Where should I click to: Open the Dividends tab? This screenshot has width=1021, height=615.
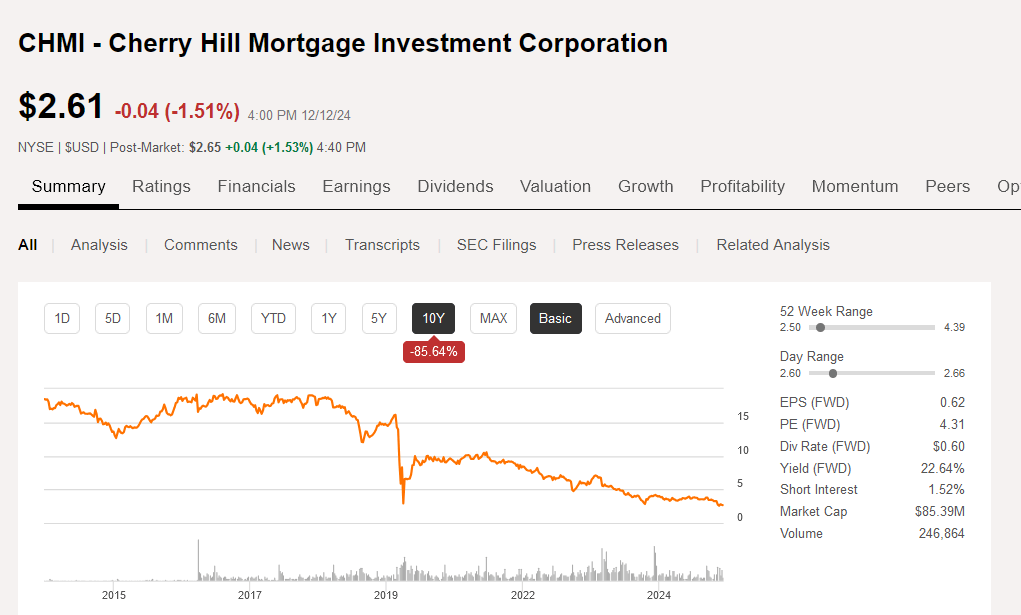[455, 186]
